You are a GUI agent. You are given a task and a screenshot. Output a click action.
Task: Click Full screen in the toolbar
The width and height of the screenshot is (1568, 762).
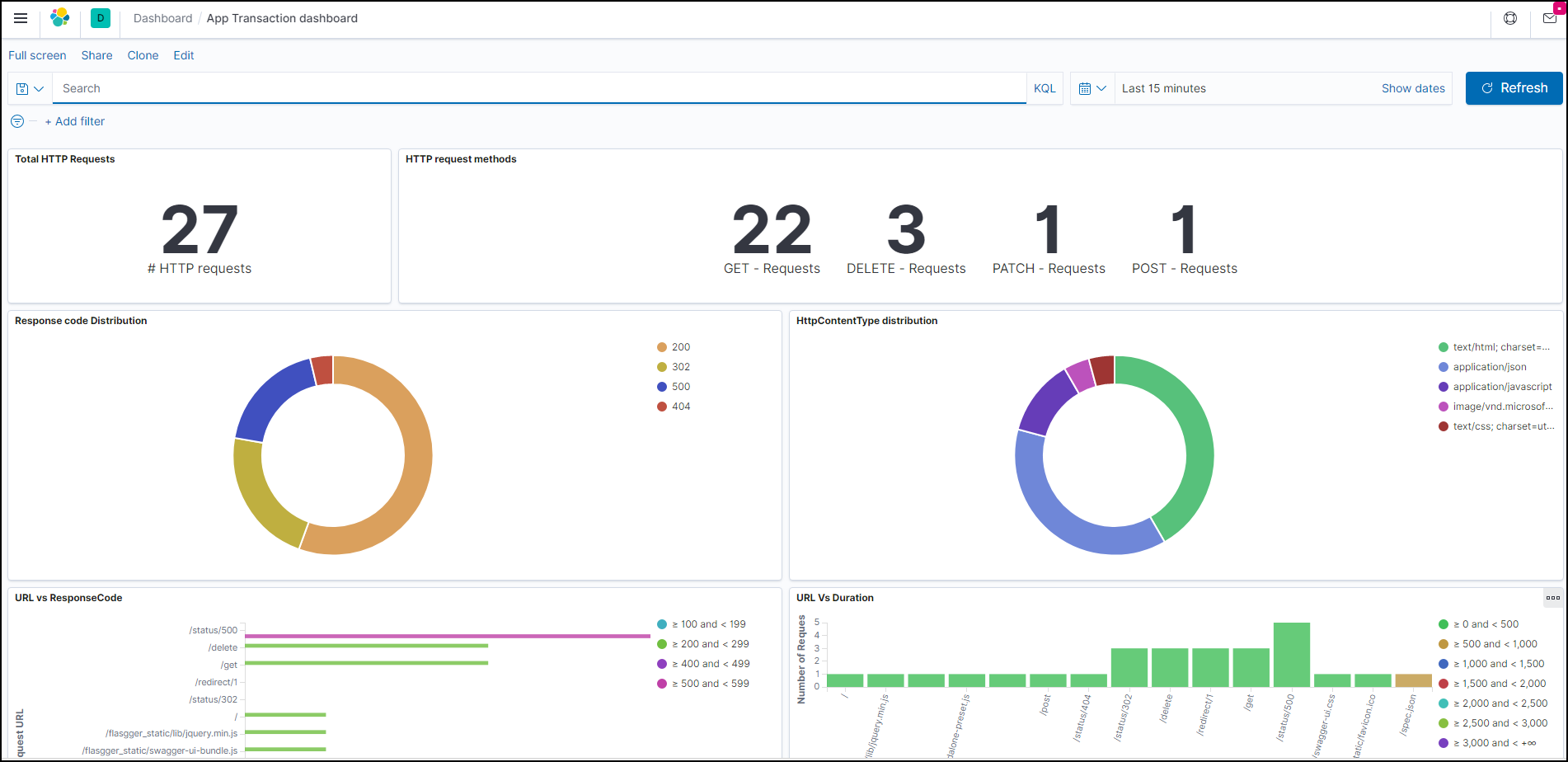click(37, 55)
